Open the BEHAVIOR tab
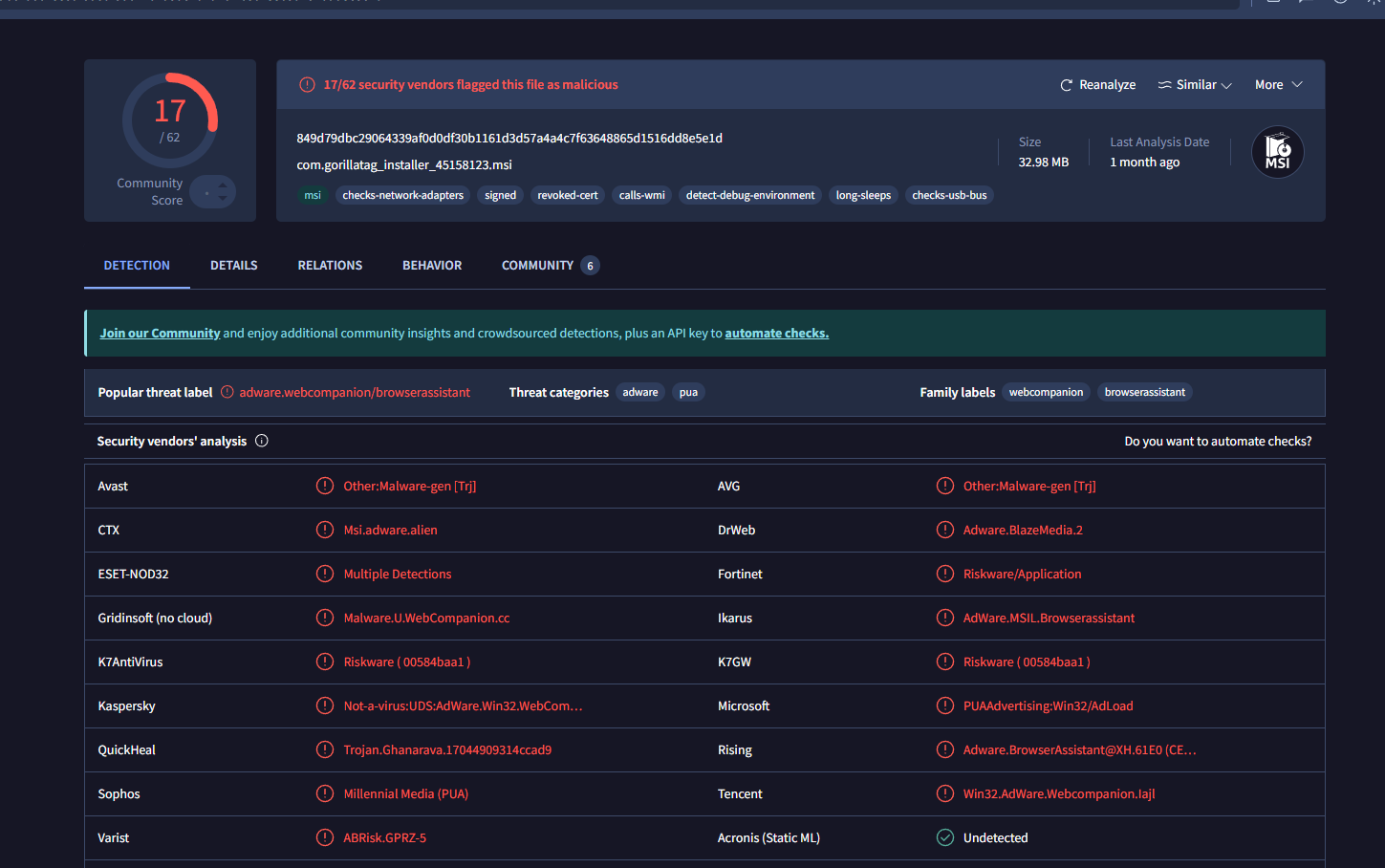The image size is (1385, 868). [x=432, y=266]
